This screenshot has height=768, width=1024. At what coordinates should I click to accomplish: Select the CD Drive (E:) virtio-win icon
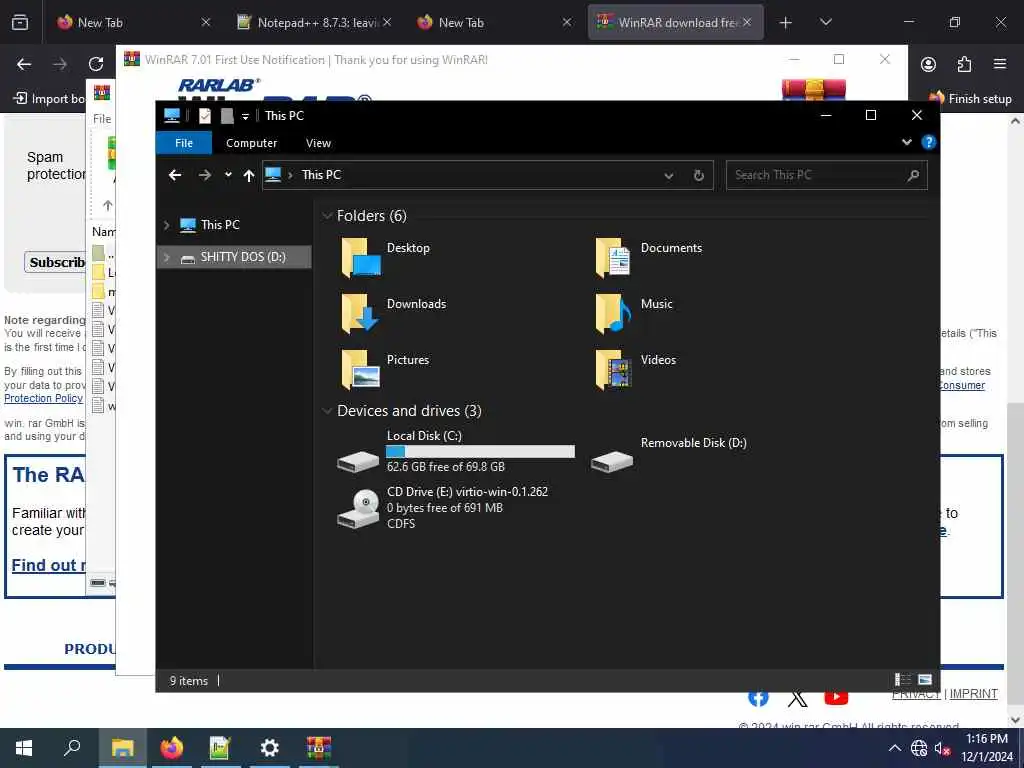pos(358,508)
